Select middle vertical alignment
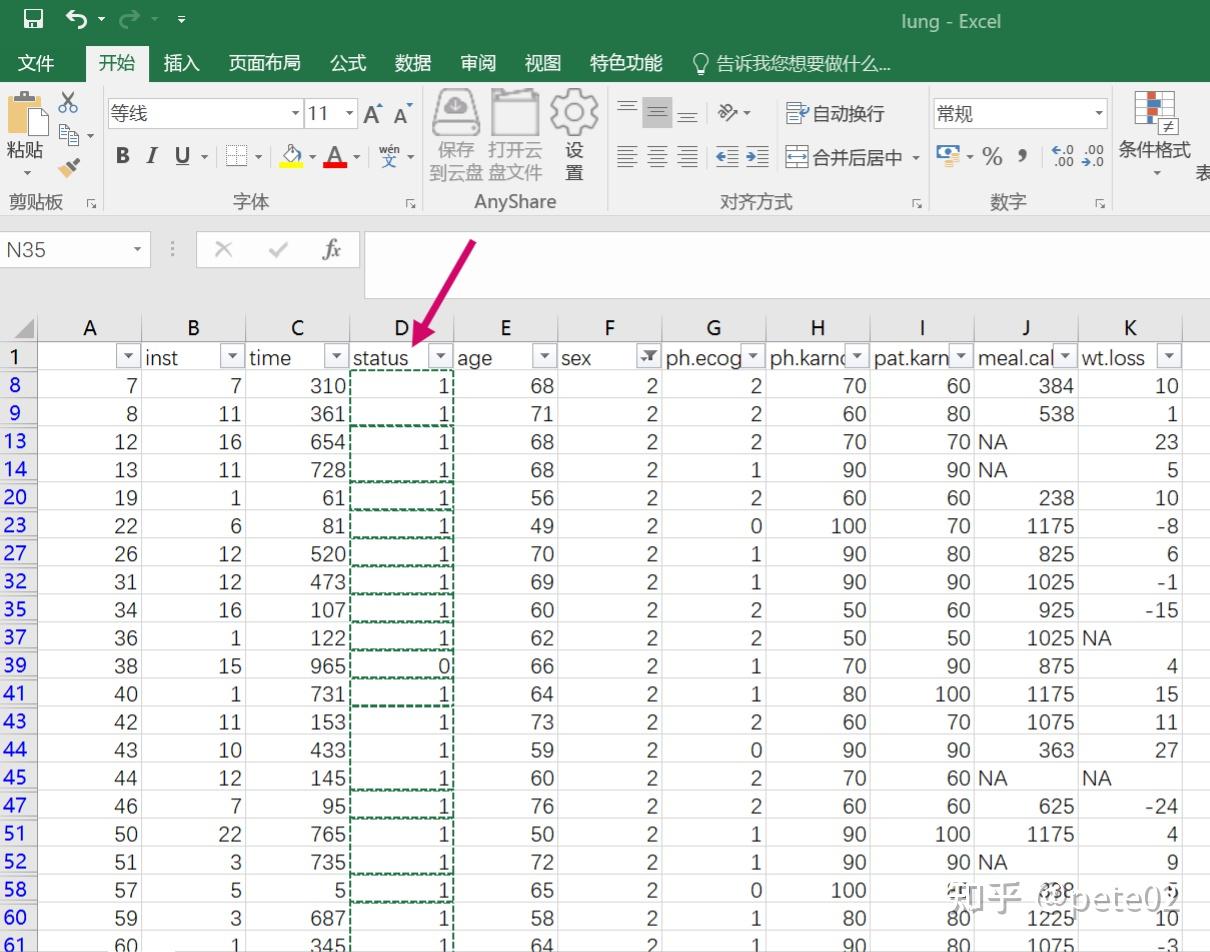This screenshot has width=1210, height=952. point(657,112)
